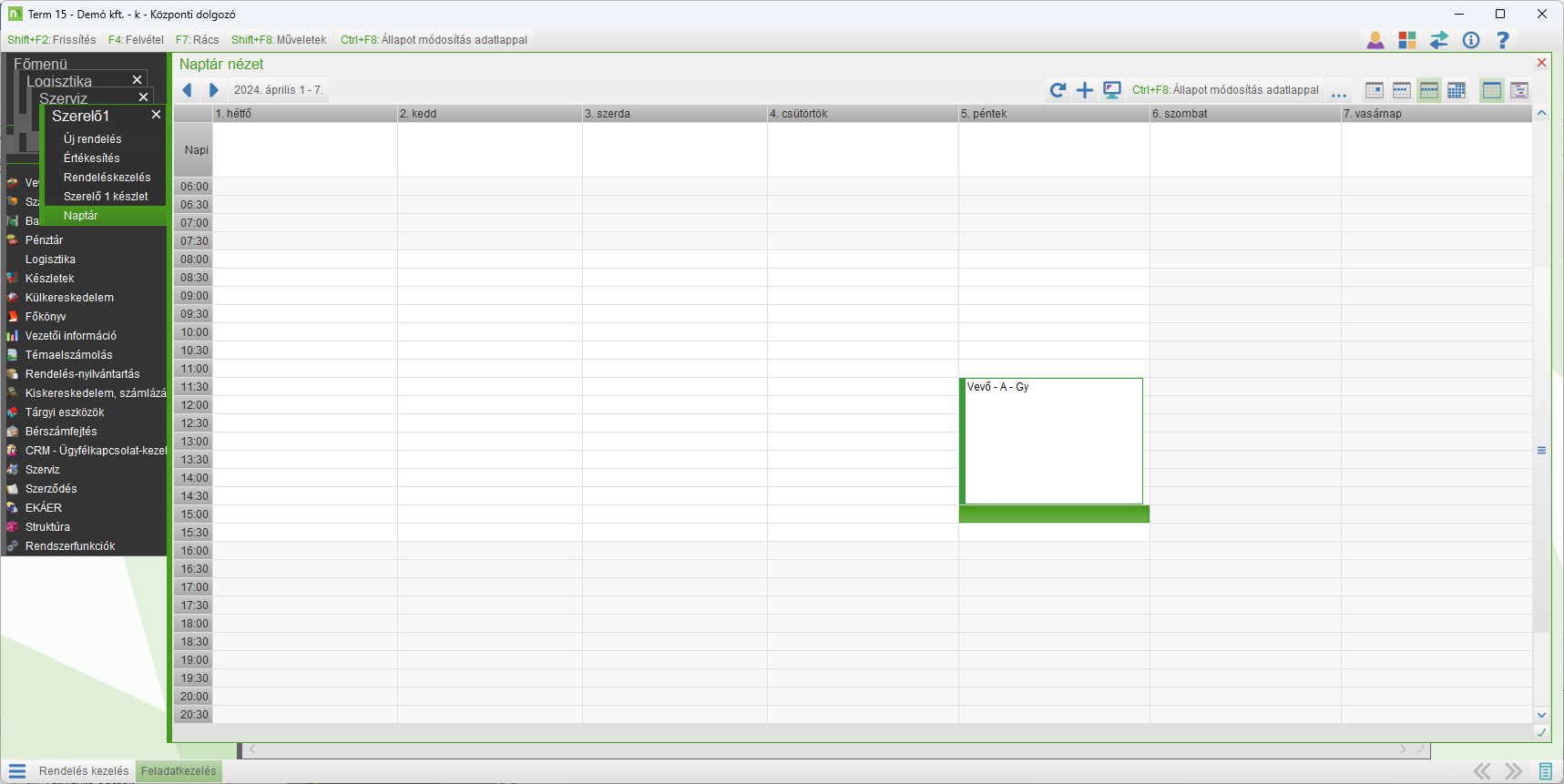Open Főkönyv module
Viewport: 1564px width, 784px height.
[x=46, y=317]
